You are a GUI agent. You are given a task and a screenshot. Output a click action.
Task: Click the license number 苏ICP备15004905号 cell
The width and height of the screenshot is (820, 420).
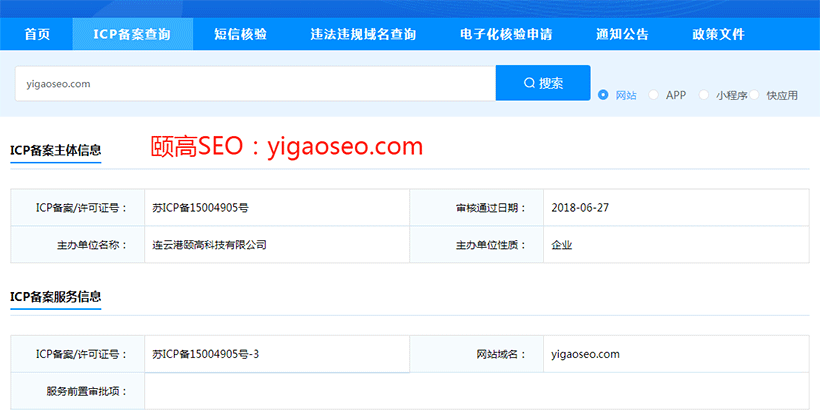pos(200,208)
